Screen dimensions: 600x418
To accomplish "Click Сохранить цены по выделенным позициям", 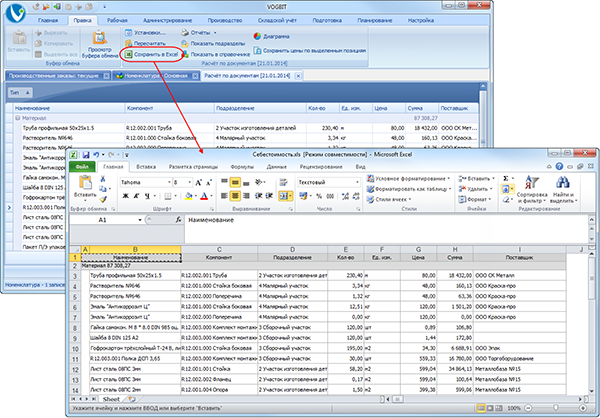I will (310, 50).
